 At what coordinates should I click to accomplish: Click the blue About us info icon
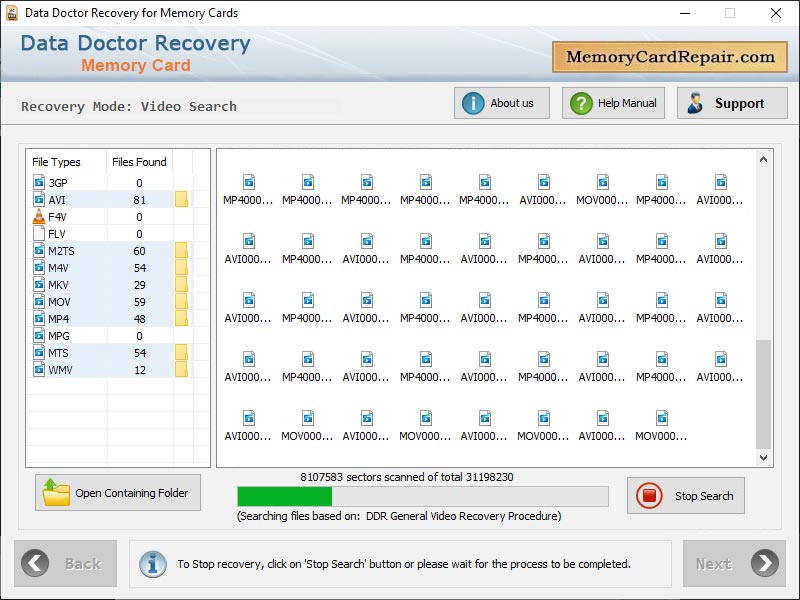click(471, 103)
